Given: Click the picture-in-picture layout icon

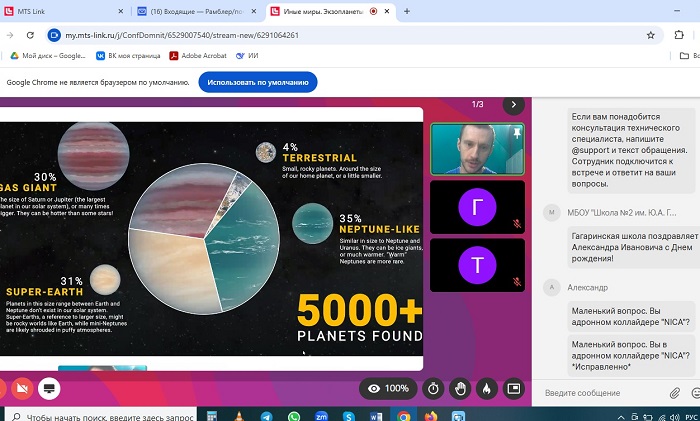Looking at the screenshot, I should point(514,388).
